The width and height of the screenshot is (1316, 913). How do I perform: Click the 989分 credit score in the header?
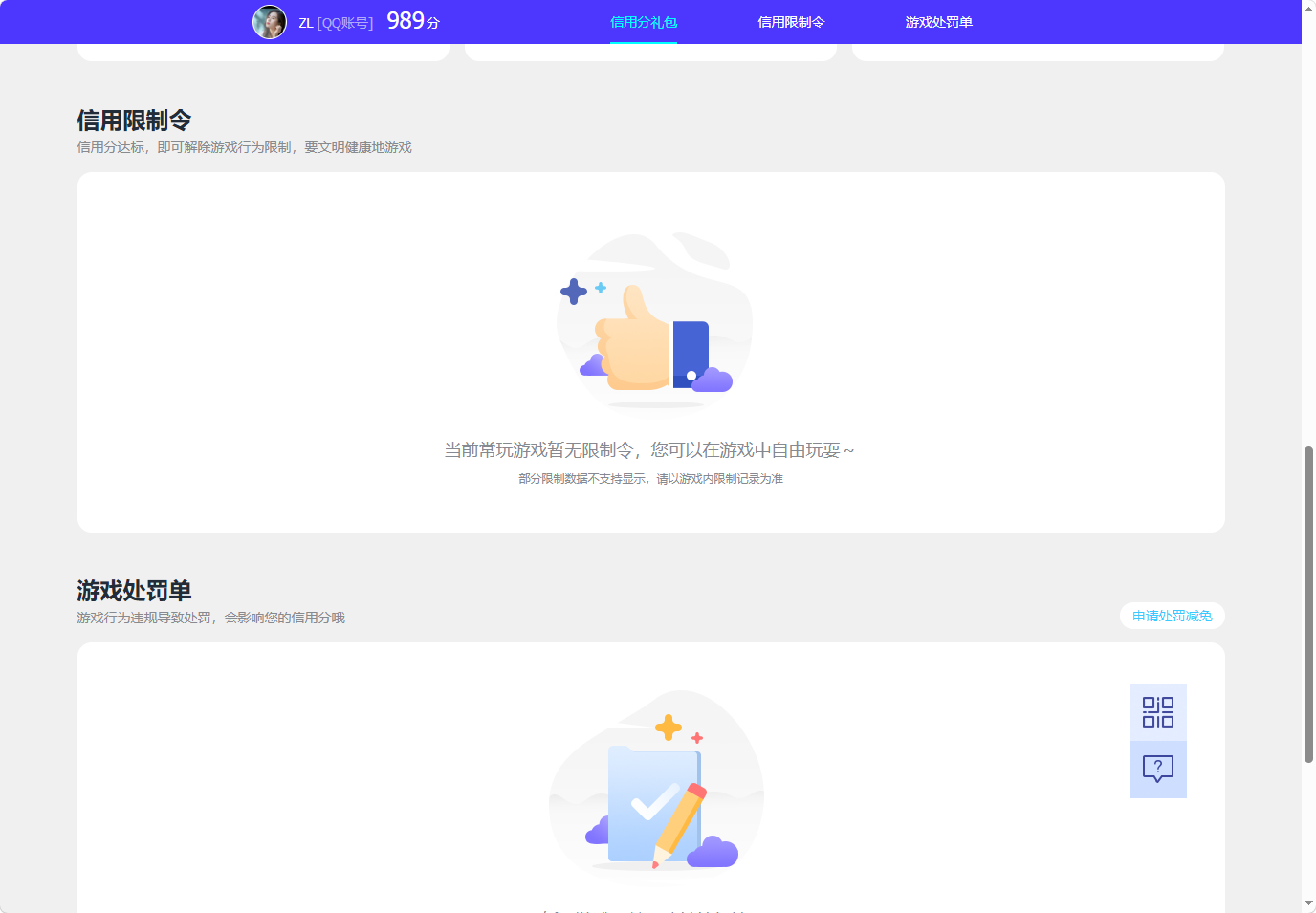pos(413,21)
